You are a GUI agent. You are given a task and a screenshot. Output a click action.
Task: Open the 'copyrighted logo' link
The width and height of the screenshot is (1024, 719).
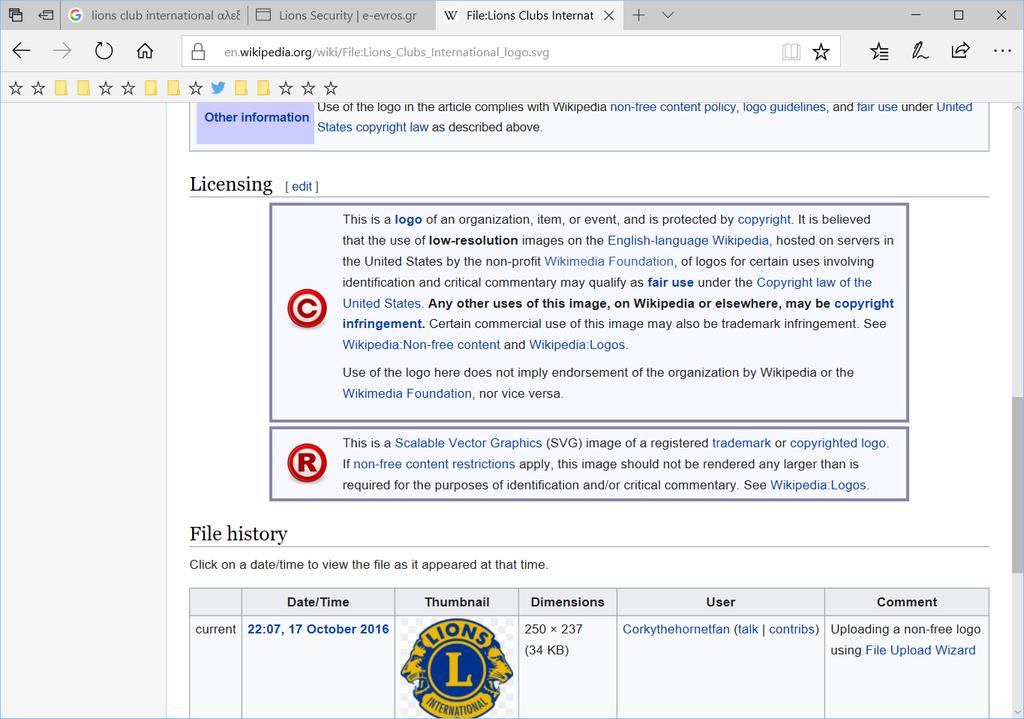coord(838,443)
